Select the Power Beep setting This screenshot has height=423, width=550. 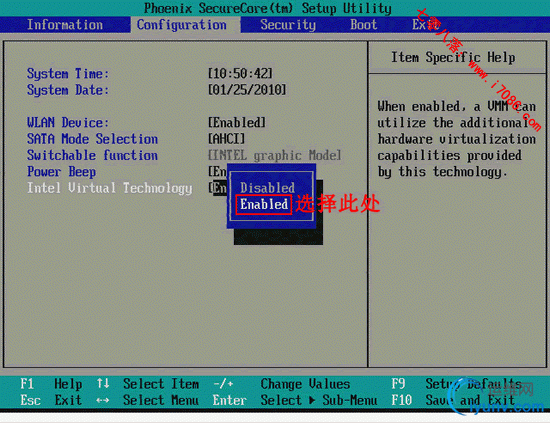pos(61,172)
